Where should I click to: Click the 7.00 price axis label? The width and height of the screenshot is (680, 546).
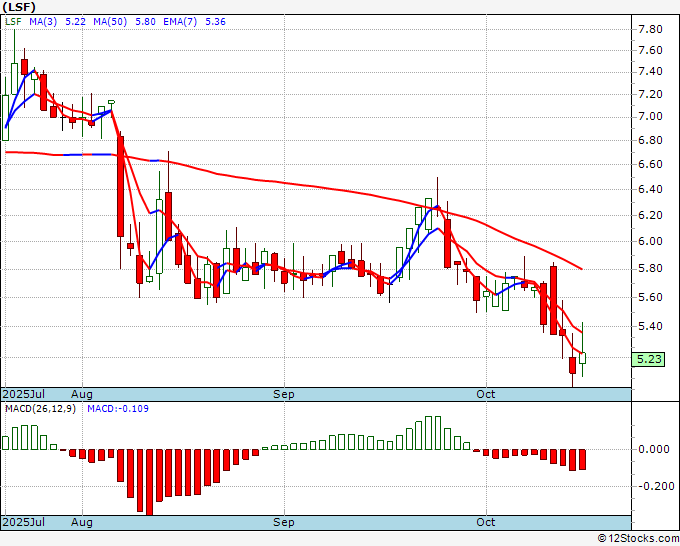650,116
